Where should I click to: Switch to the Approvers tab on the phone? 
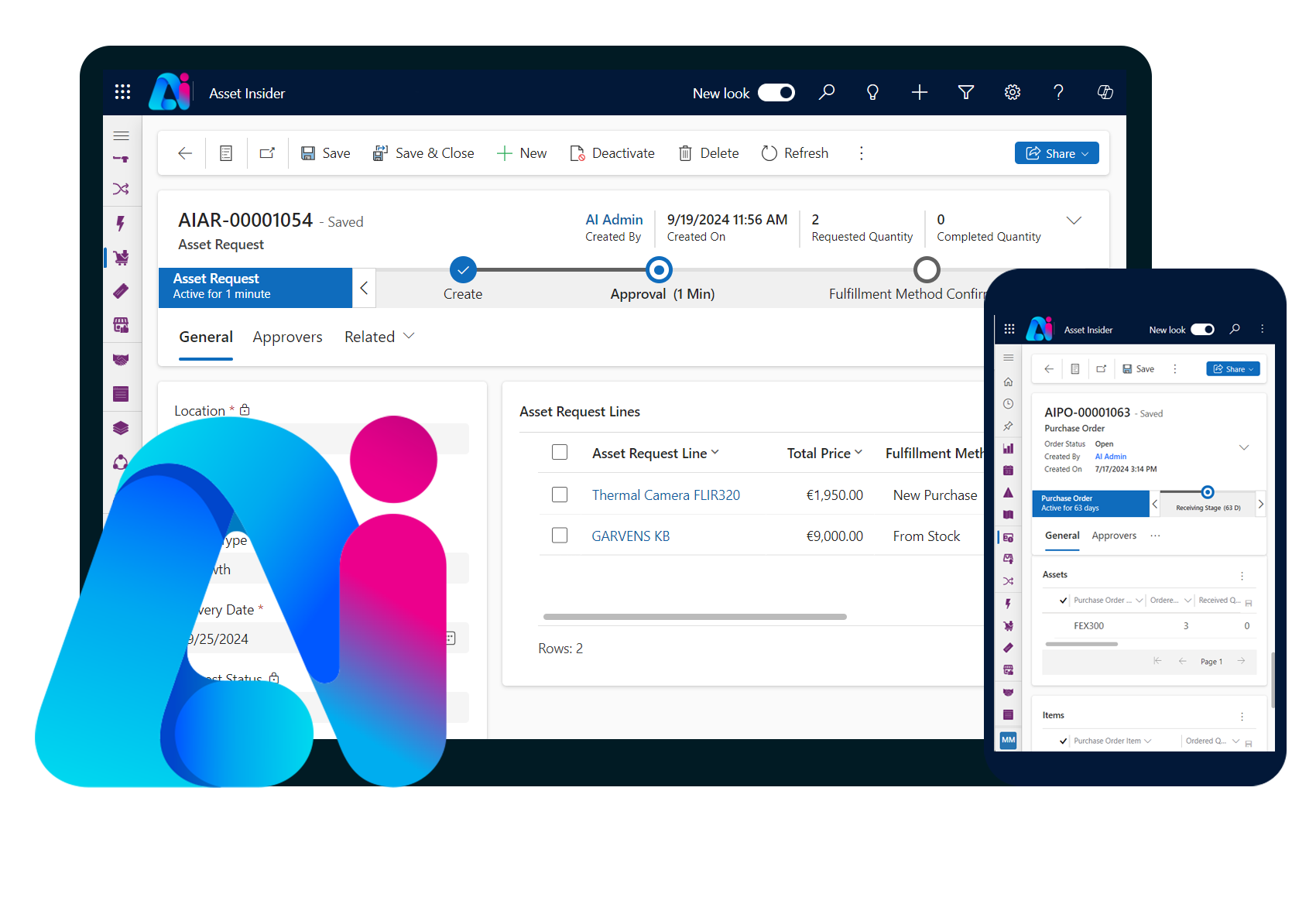coord(1114,536)
